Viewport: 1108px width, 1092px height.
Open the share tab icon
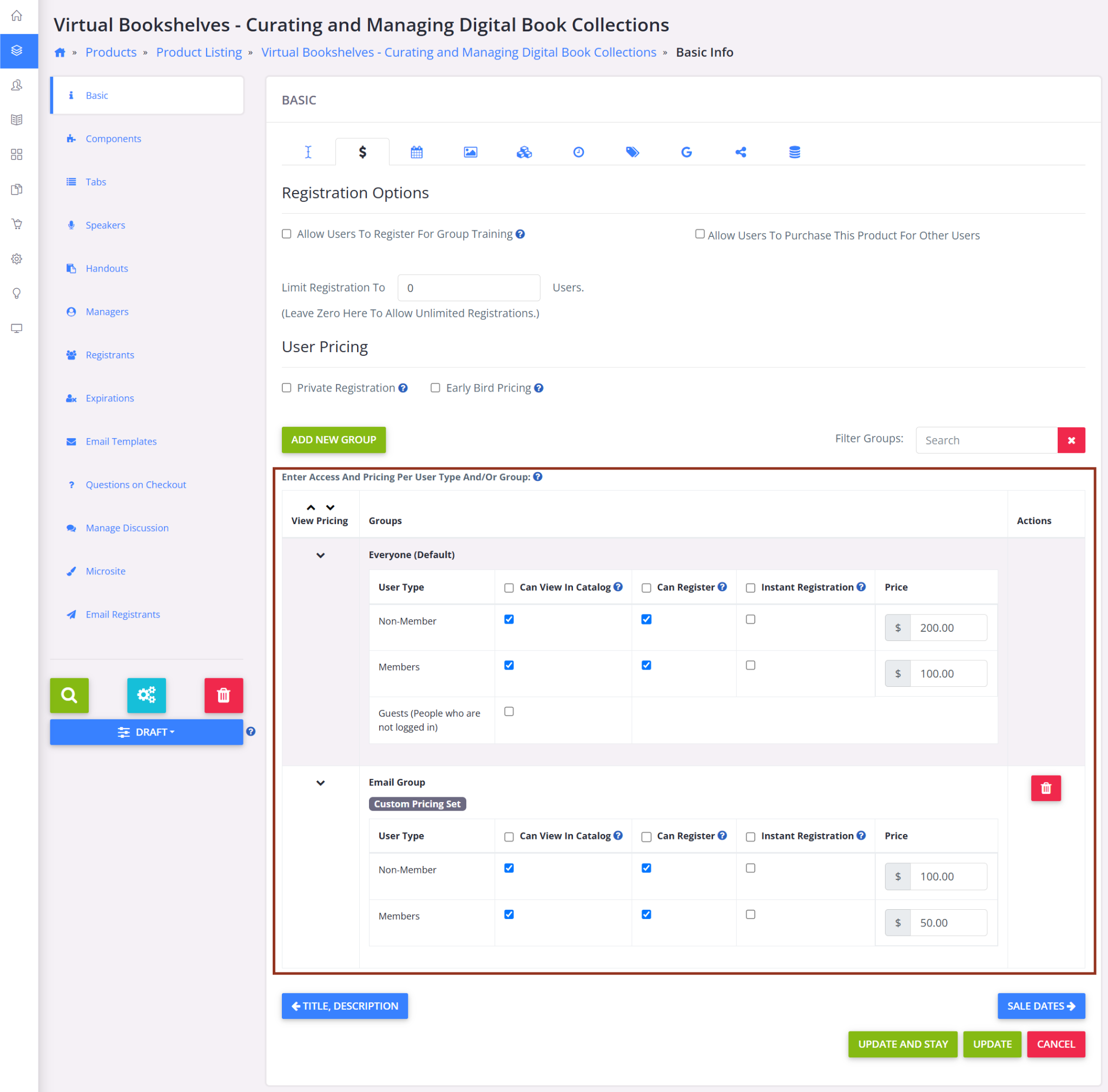click(741, 152)
